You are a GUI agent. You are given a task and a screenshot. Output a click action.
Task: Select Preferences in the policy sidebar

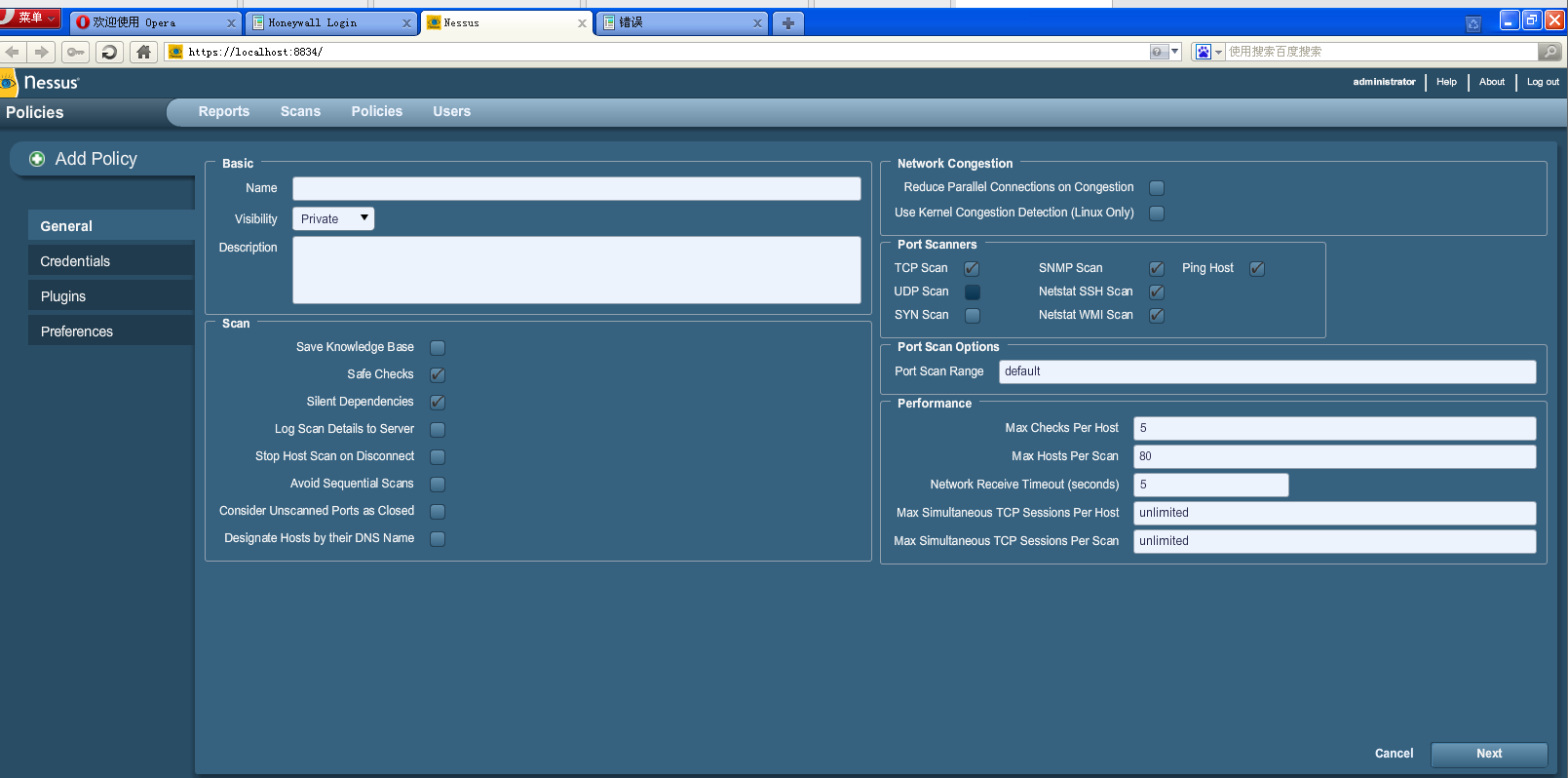pos(111,331)
